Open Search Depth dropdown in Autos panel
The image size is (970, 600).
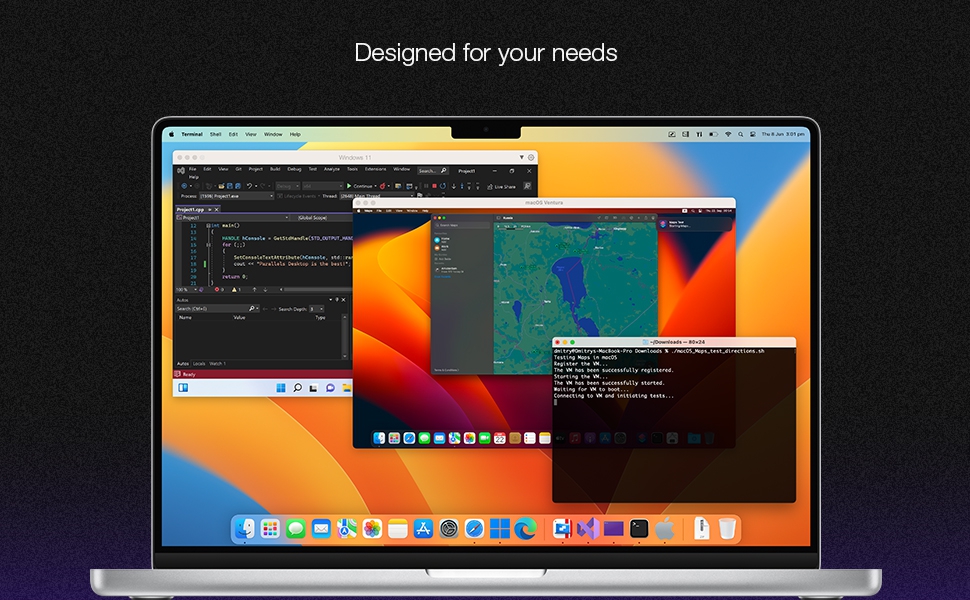tap(316, 309)
